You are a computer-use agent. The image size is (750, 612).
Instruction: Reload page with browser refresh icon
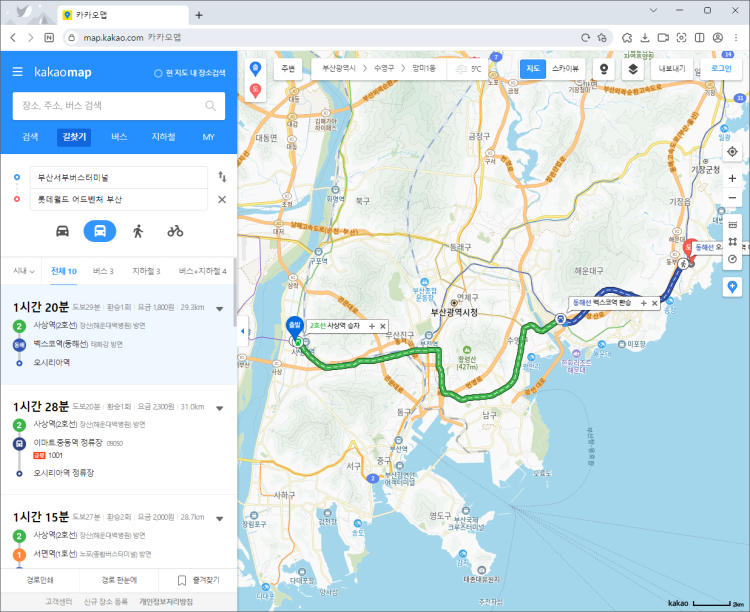pyautogui.click(x=585, y=38)
